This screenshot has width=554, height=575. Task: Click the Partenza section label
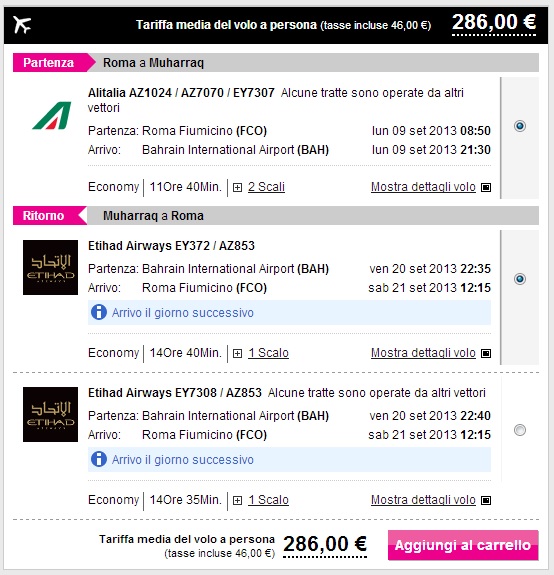pyautogui.click(x=49, y=63)
